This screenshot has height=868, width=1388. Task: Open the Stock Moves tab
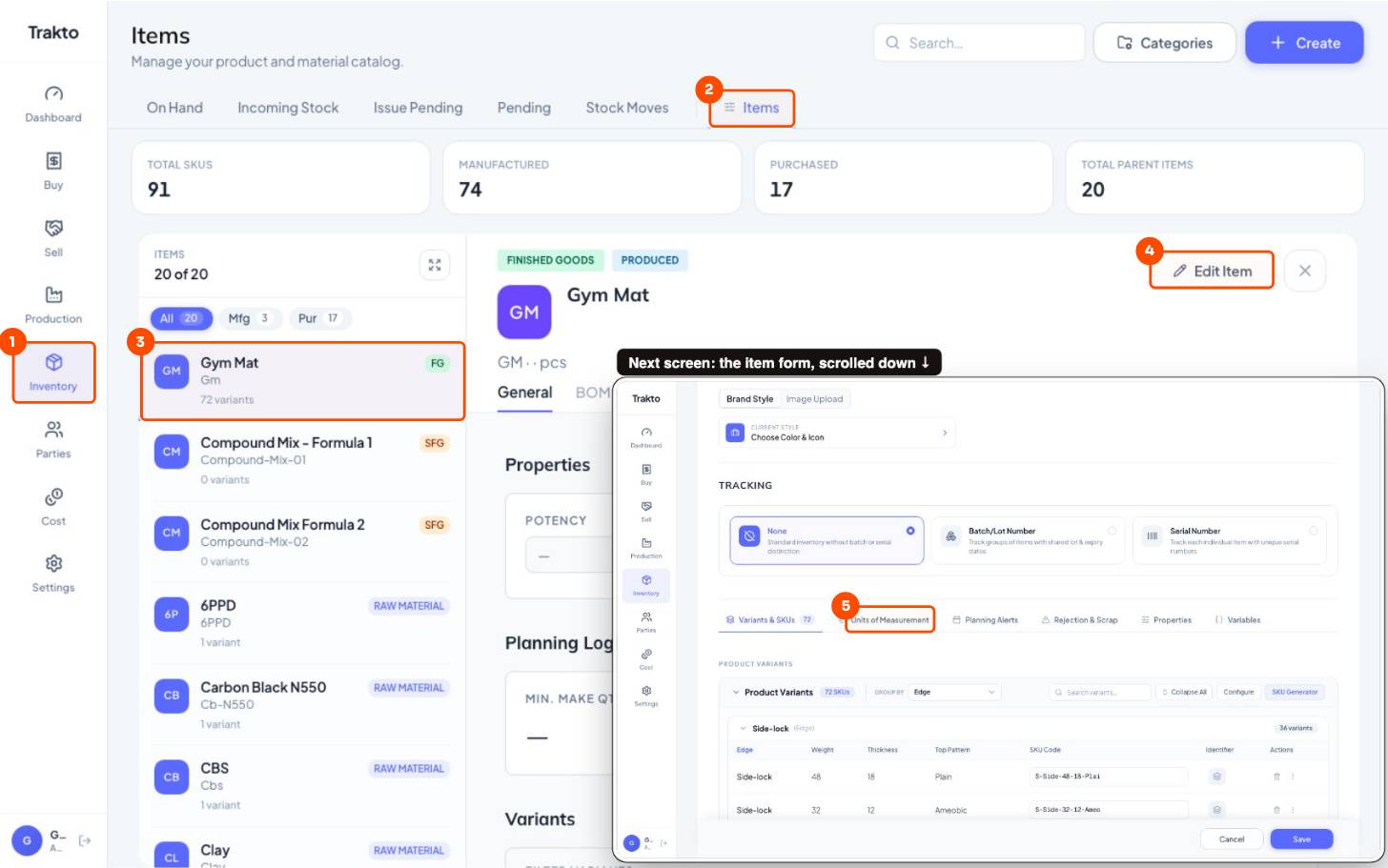pyautogui.click(x=627, y=108)
